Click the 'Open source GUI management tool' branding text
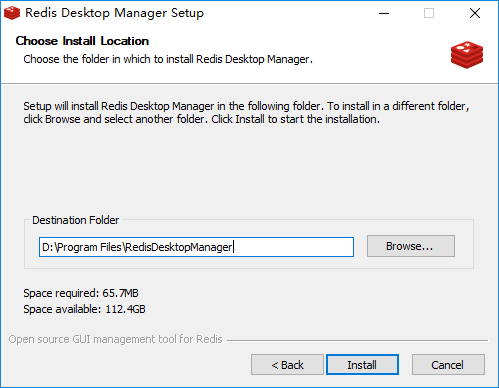The height and width of the screenshot is (388, 499). [115, 339]
